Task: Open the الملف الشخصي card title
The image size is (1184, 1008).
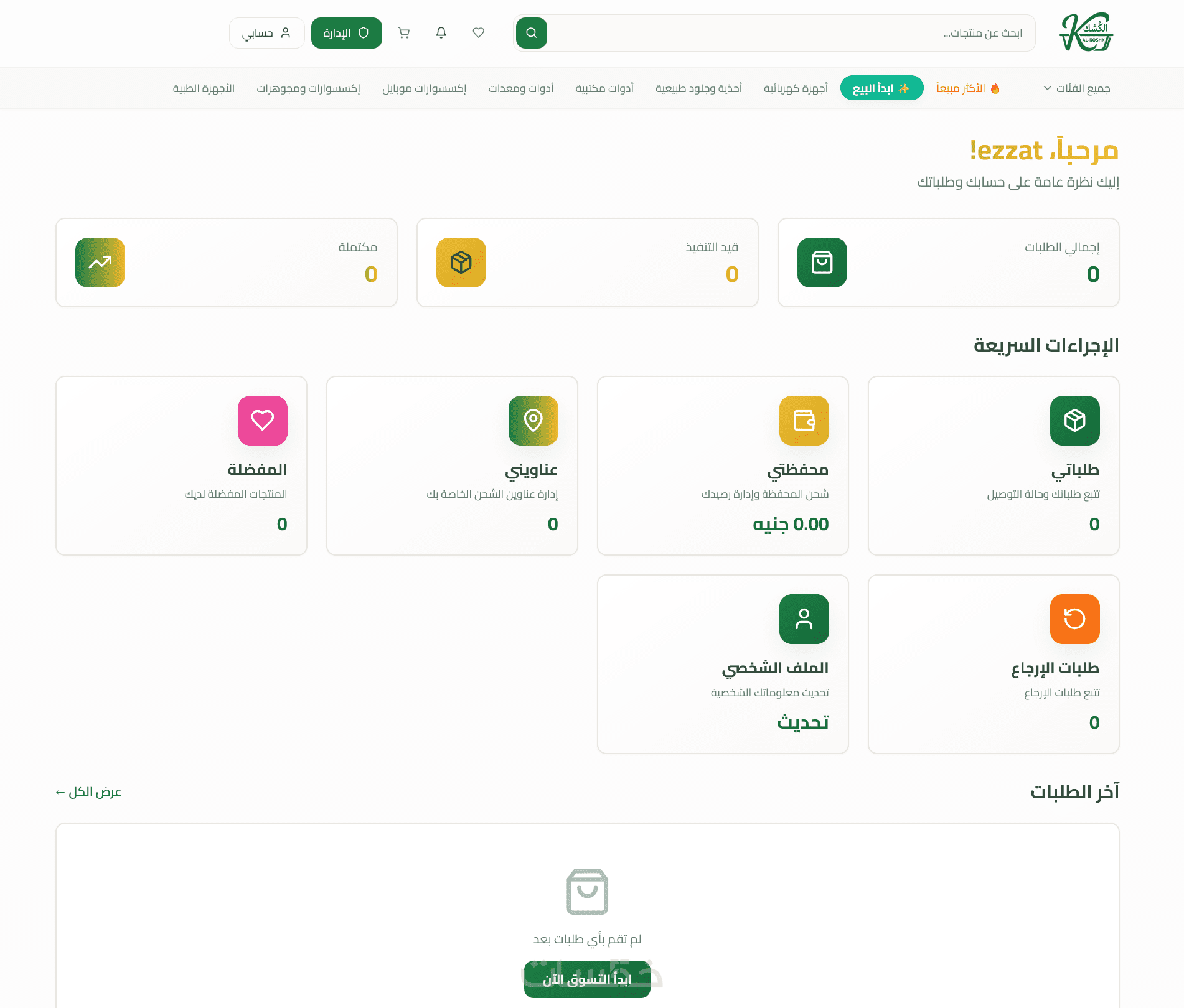Action: [776, 668]
